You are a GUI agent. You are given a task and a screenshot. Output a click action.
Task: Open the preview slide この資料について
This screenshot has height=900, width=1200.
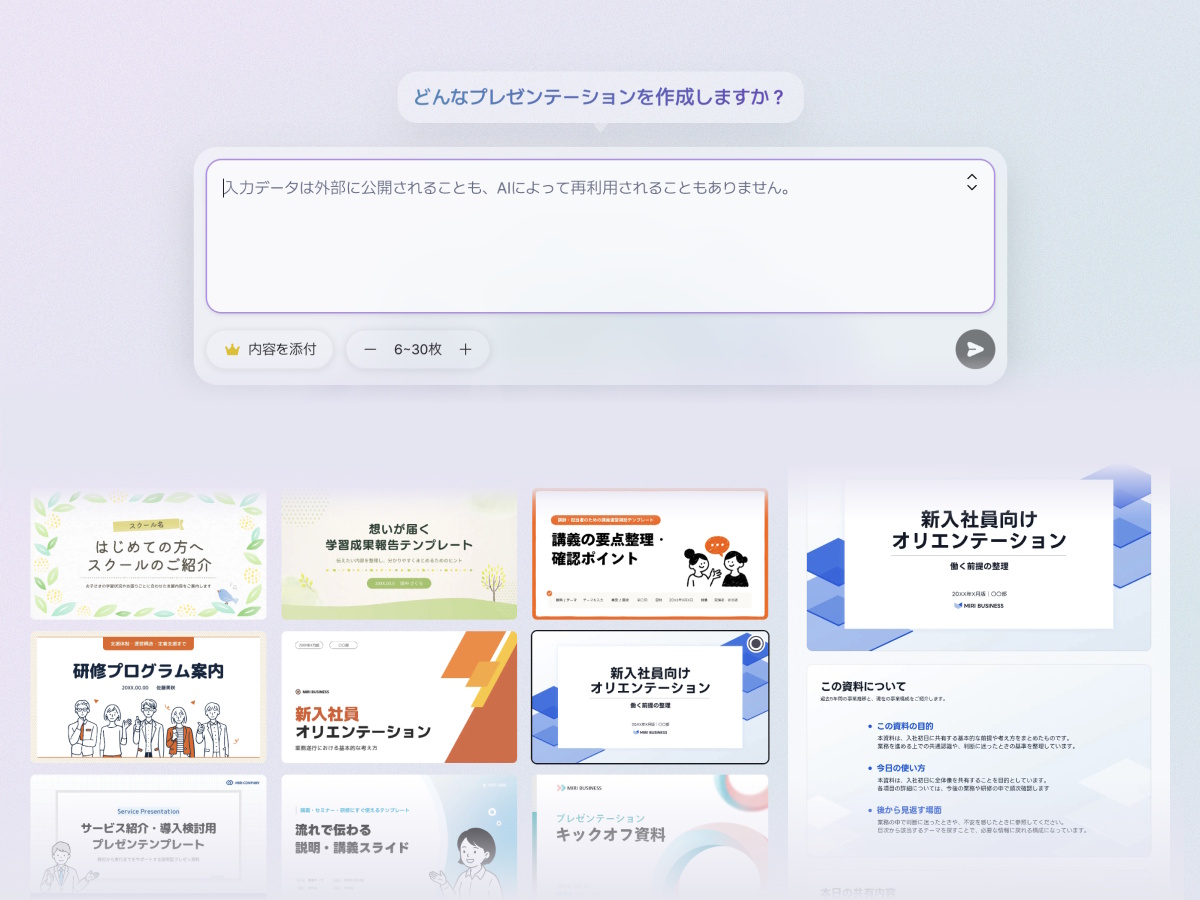[x=979, y=760]
